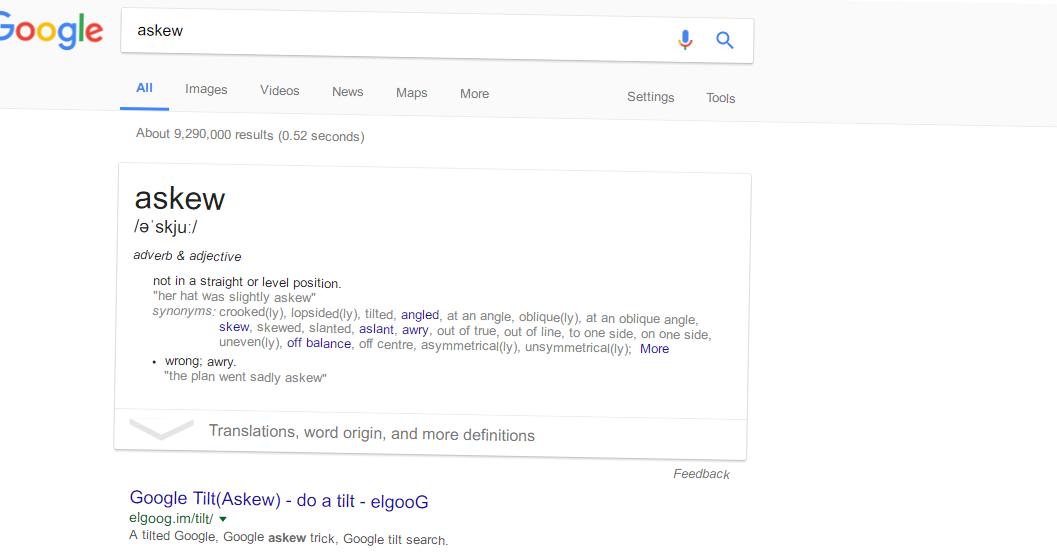Screen dimensions: 1057x555
Task: Click the Google logo
Action: 51,31
